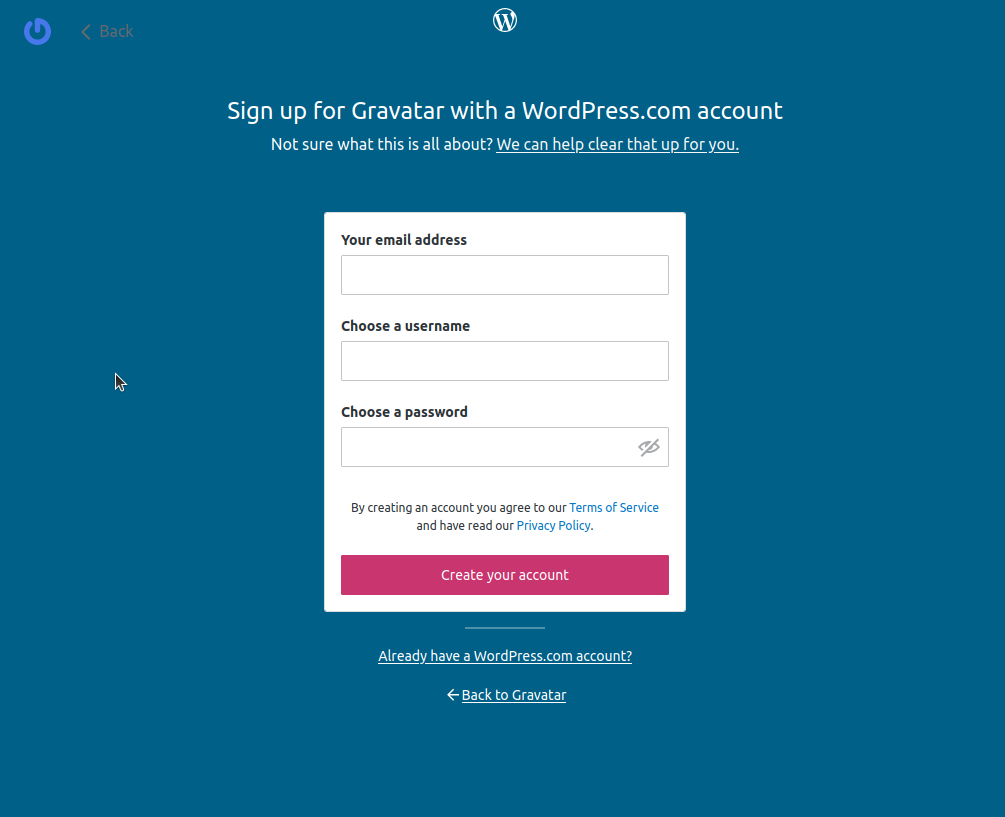Click the "Not sure what this is all about?" text
The height and width of the screenshot is (817, 1005).
(382, 144)
